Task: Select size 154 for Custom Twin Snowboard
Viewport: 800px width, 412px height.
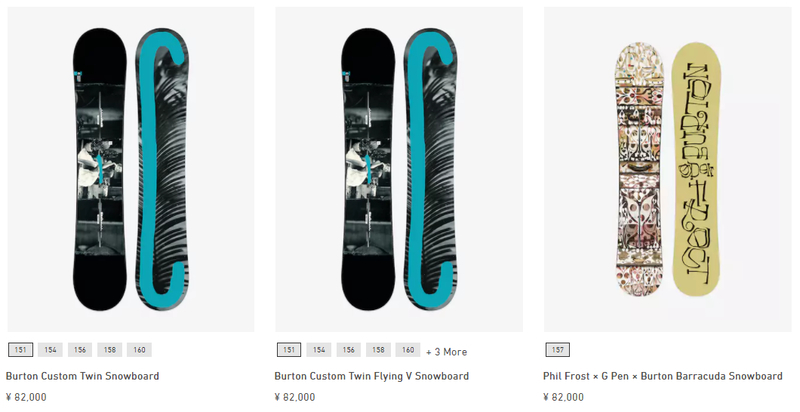Action: pyautogui.click(x=50, y=350)
